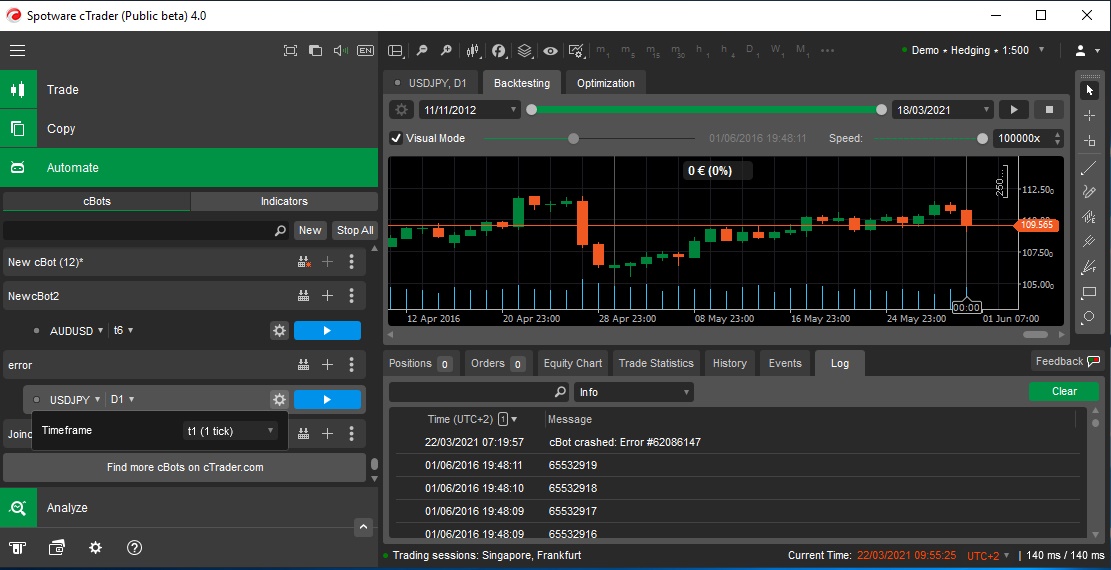Toggle the eye visibility options
1111x570 pixels.
tap(551, 50)
